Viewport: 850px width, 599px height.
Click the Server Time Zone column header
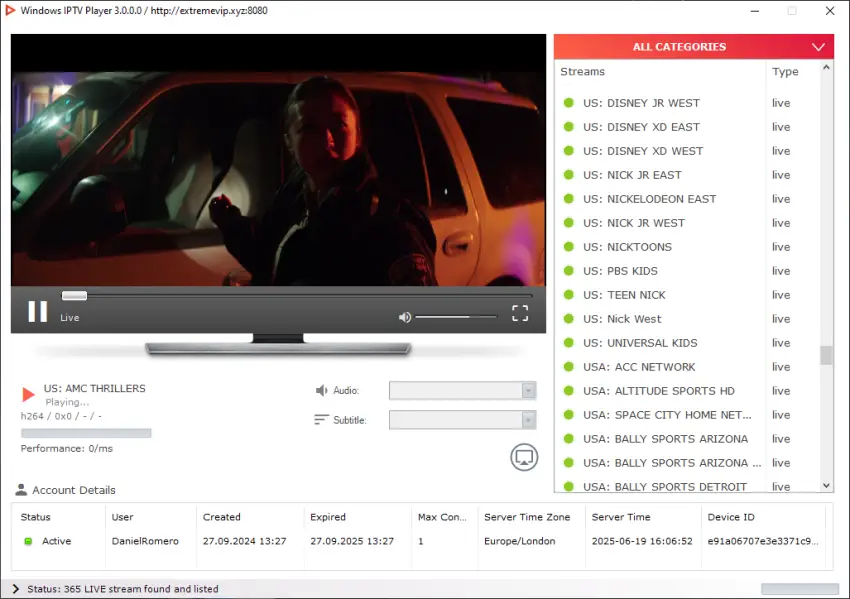(x=527, y=517)
